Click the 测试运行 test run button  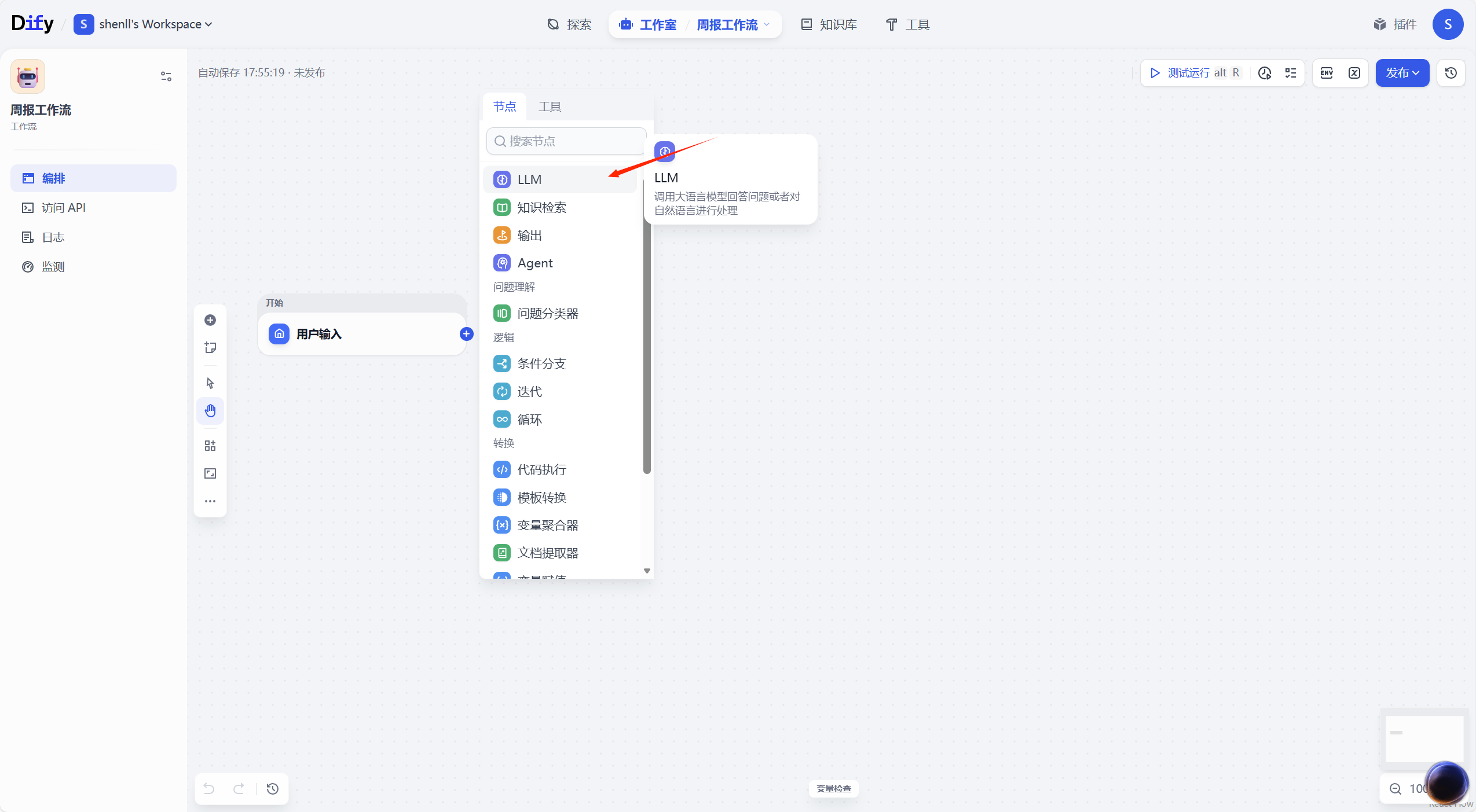tap(1188, 73)
